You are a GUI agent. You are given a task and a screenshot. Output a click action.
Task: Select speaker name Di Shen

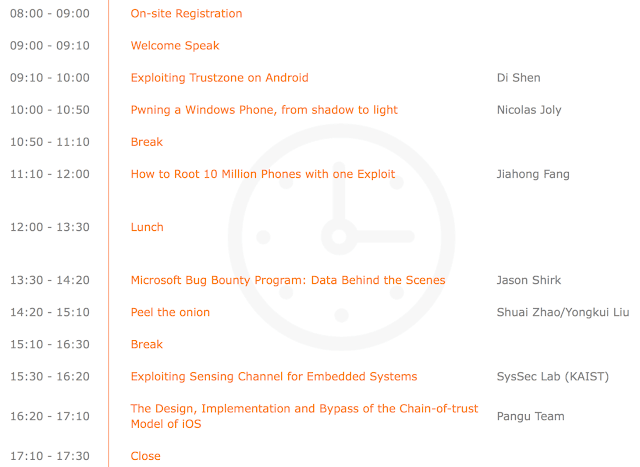pyautogui.click(x=518, y=78)
